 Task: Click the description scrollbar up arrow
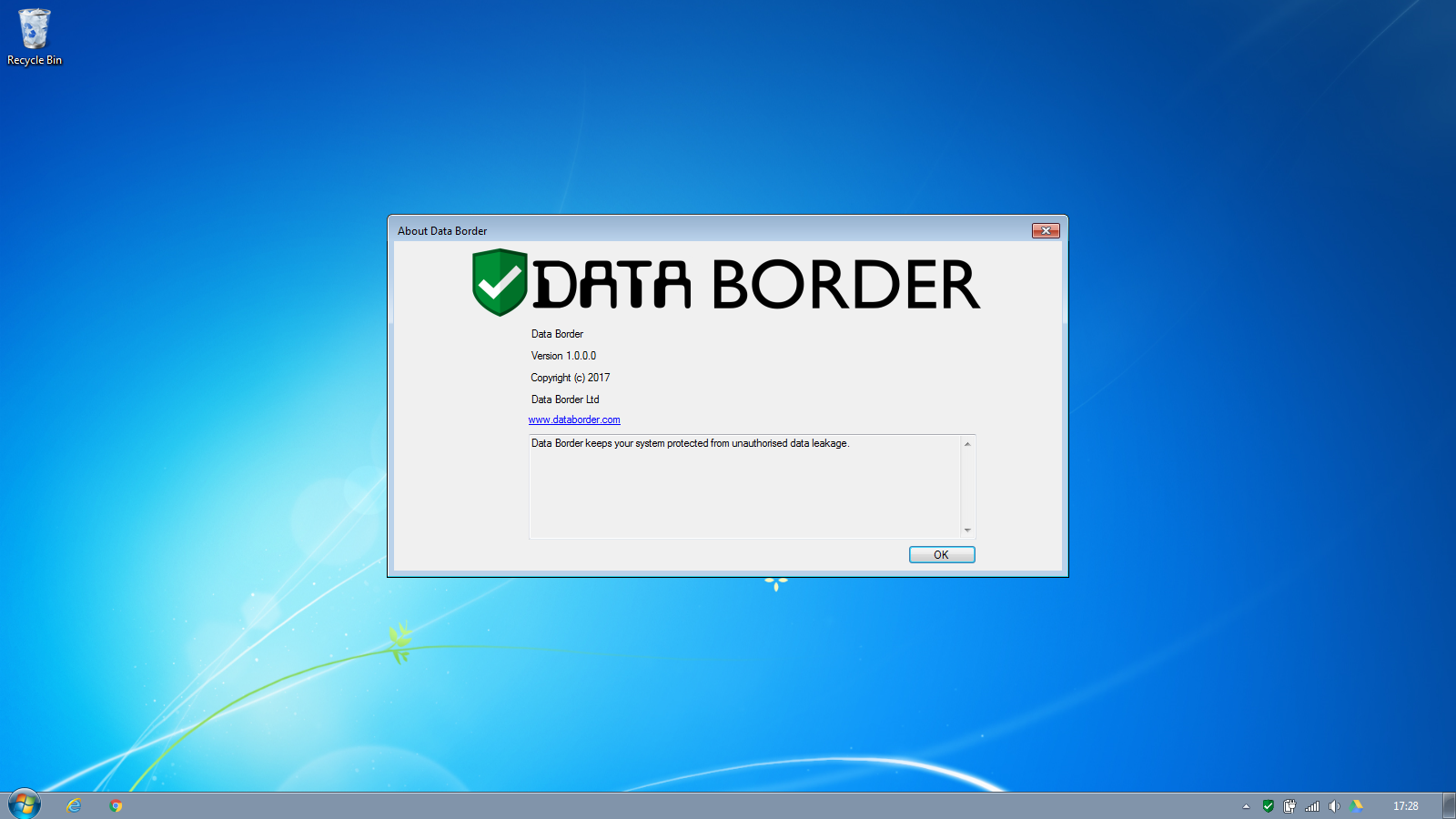(x=967, y=444)
